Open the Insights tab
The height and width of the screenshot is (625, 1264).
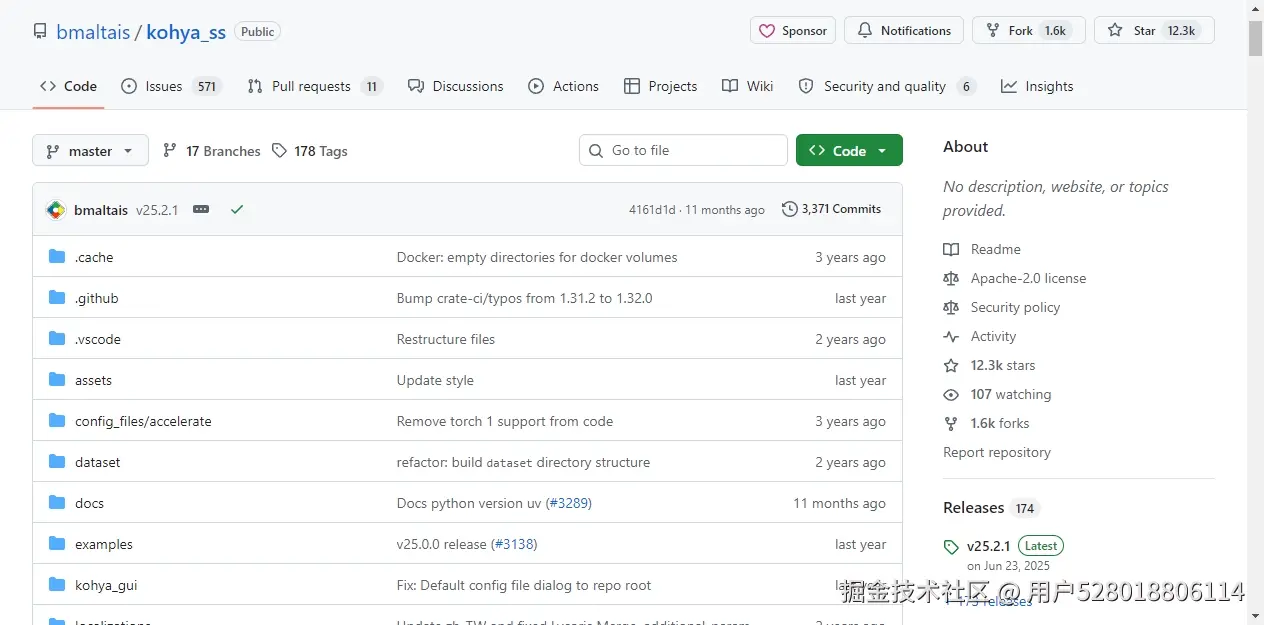1037,86
